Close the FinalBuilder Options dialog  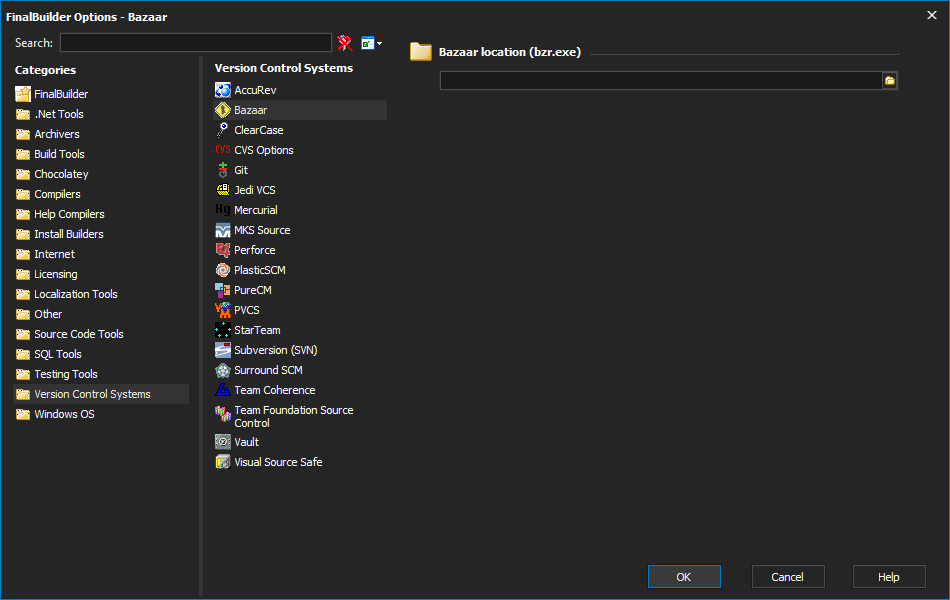(x=932, y=15)
